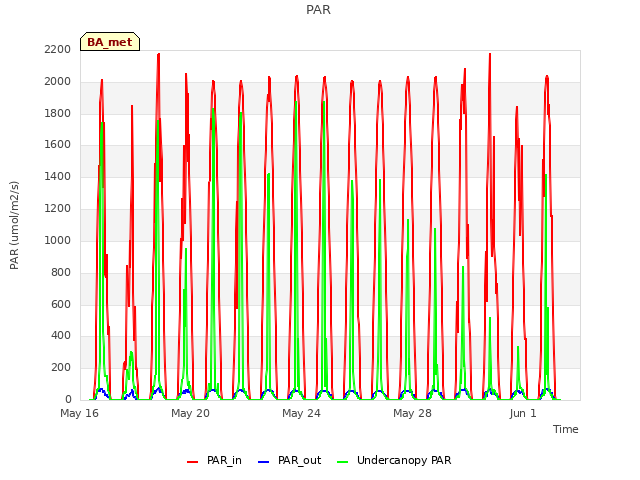Screen dimensions: 640x480
Task: Click the BA_met annotation label
Action: click(x=110, y=42)
